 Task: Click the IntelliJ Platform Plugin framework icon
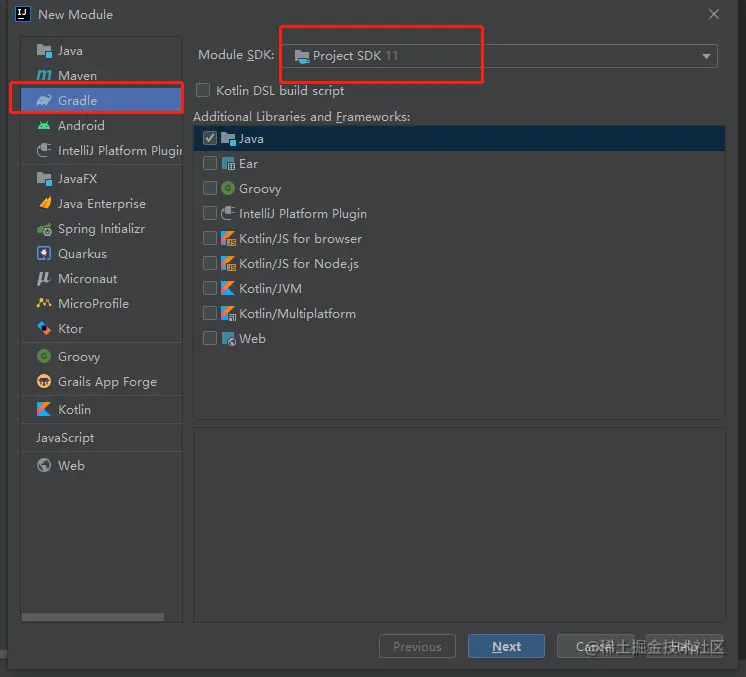[228, 213]
